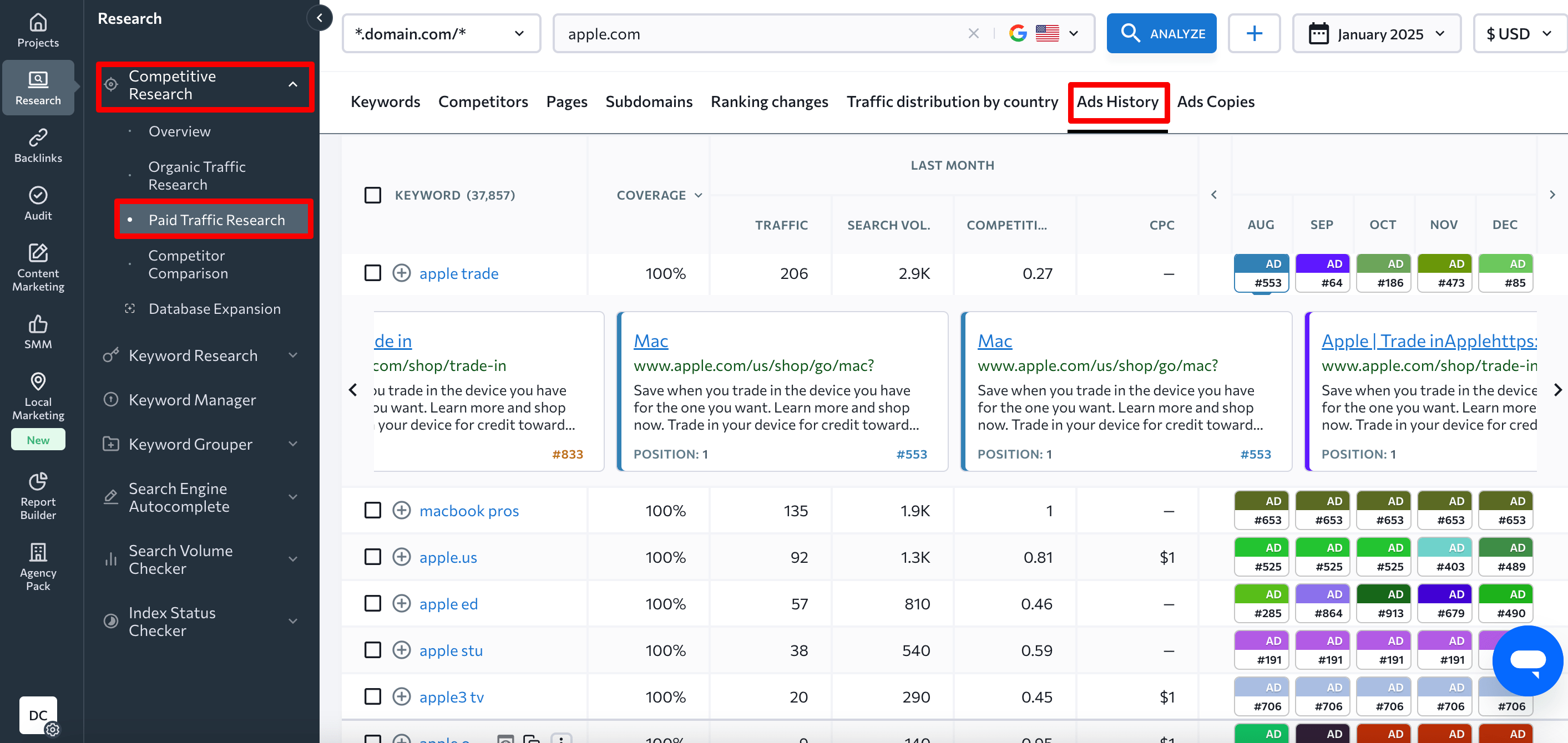Go to Competitor Comparison page
Screen dimensions: 1568x743
(188, 264)
